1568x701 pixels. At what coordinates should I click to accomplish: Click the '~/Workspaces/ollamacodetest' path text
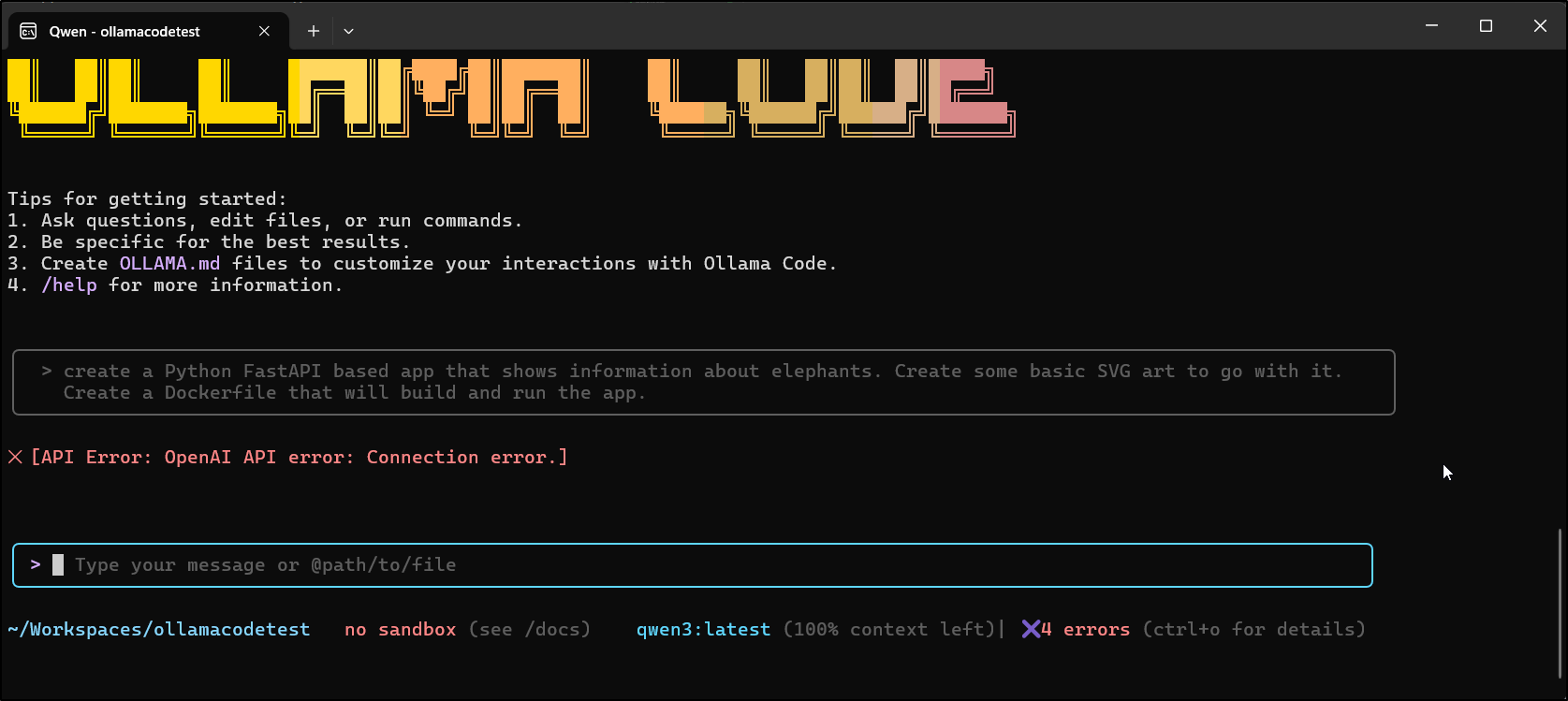158,629
